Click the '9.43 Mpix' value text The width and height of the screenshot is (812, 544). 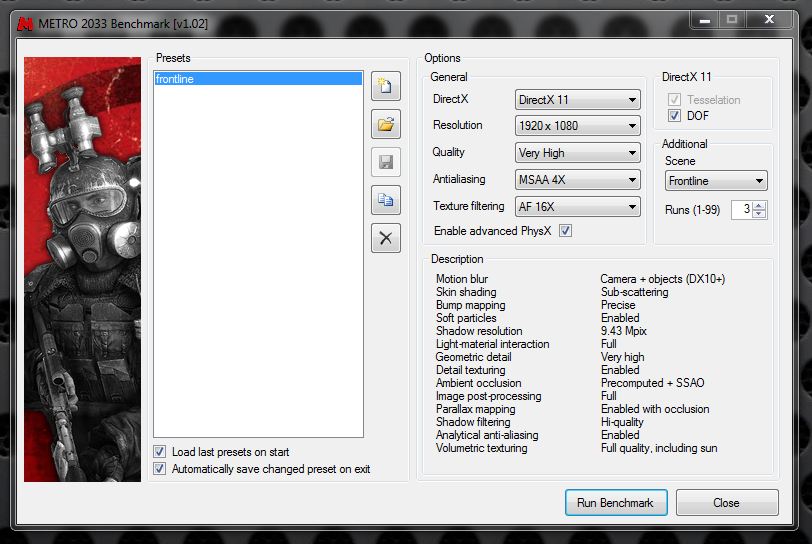tap(624, 331)
